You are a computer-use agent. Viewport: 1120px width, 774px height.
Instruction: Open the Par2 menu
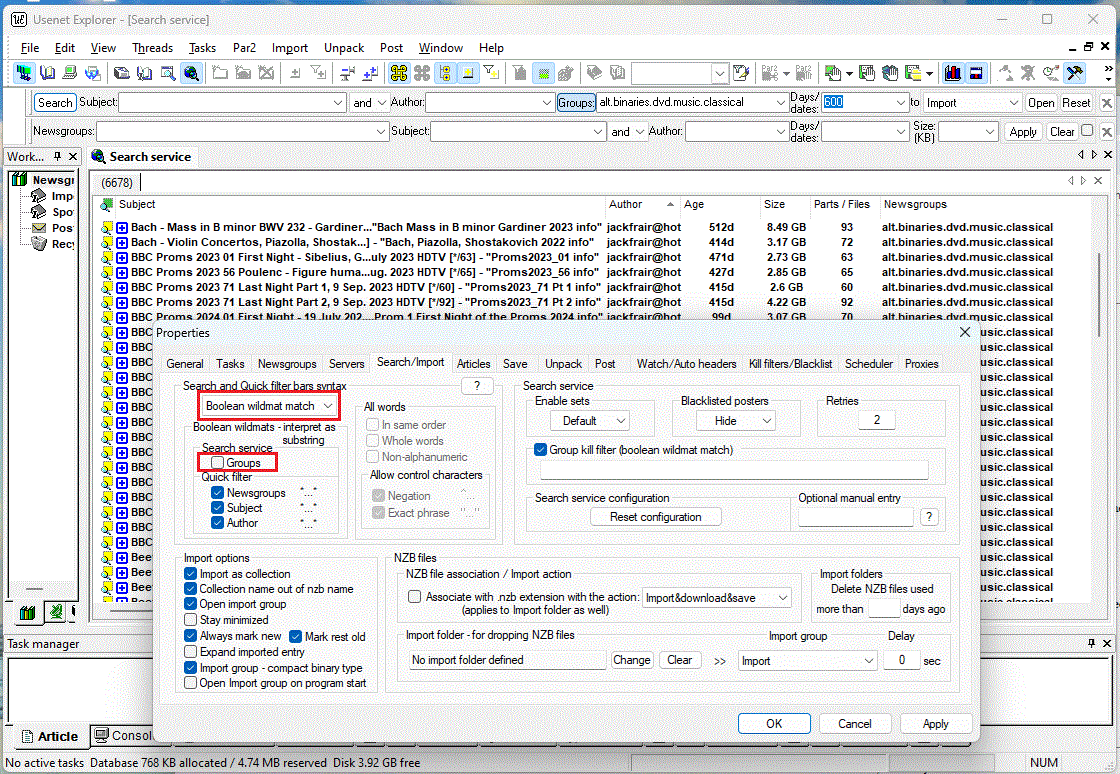tap(244, 48)
